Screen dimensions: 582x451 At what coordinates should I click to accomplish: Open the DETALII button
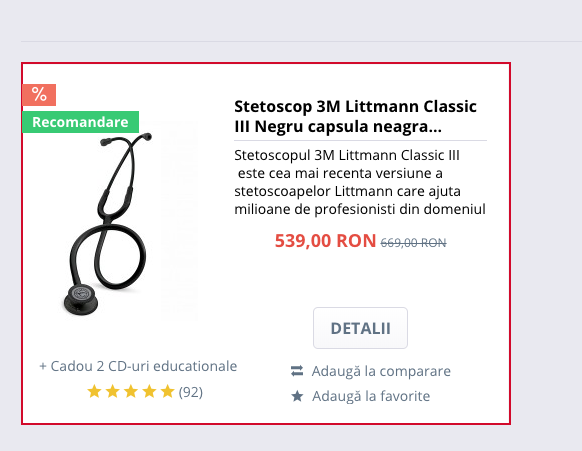(360, 328)
